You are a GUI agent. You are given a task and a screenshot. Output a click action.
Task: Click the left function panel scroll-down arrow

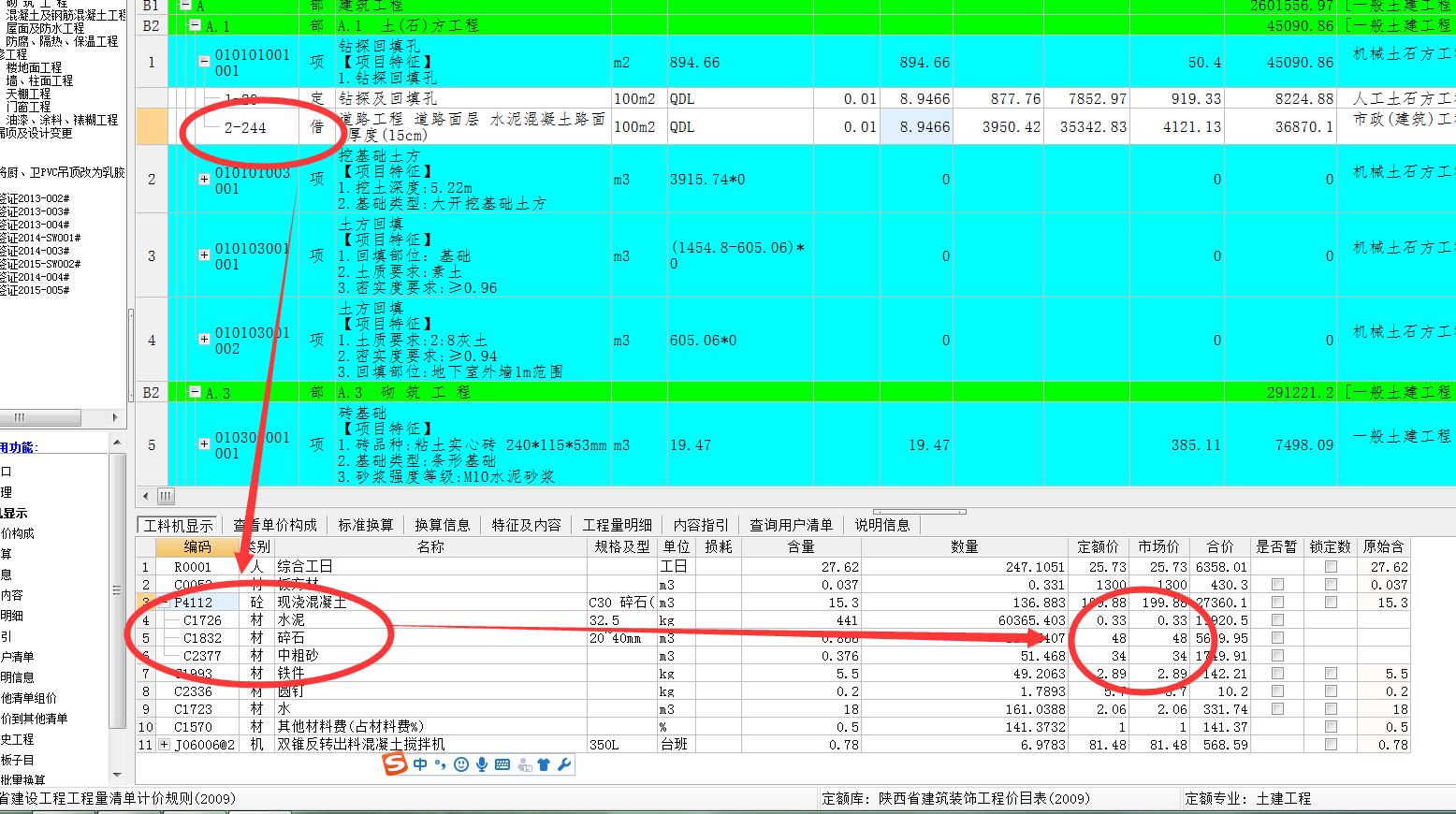click(x=117, y=775)
